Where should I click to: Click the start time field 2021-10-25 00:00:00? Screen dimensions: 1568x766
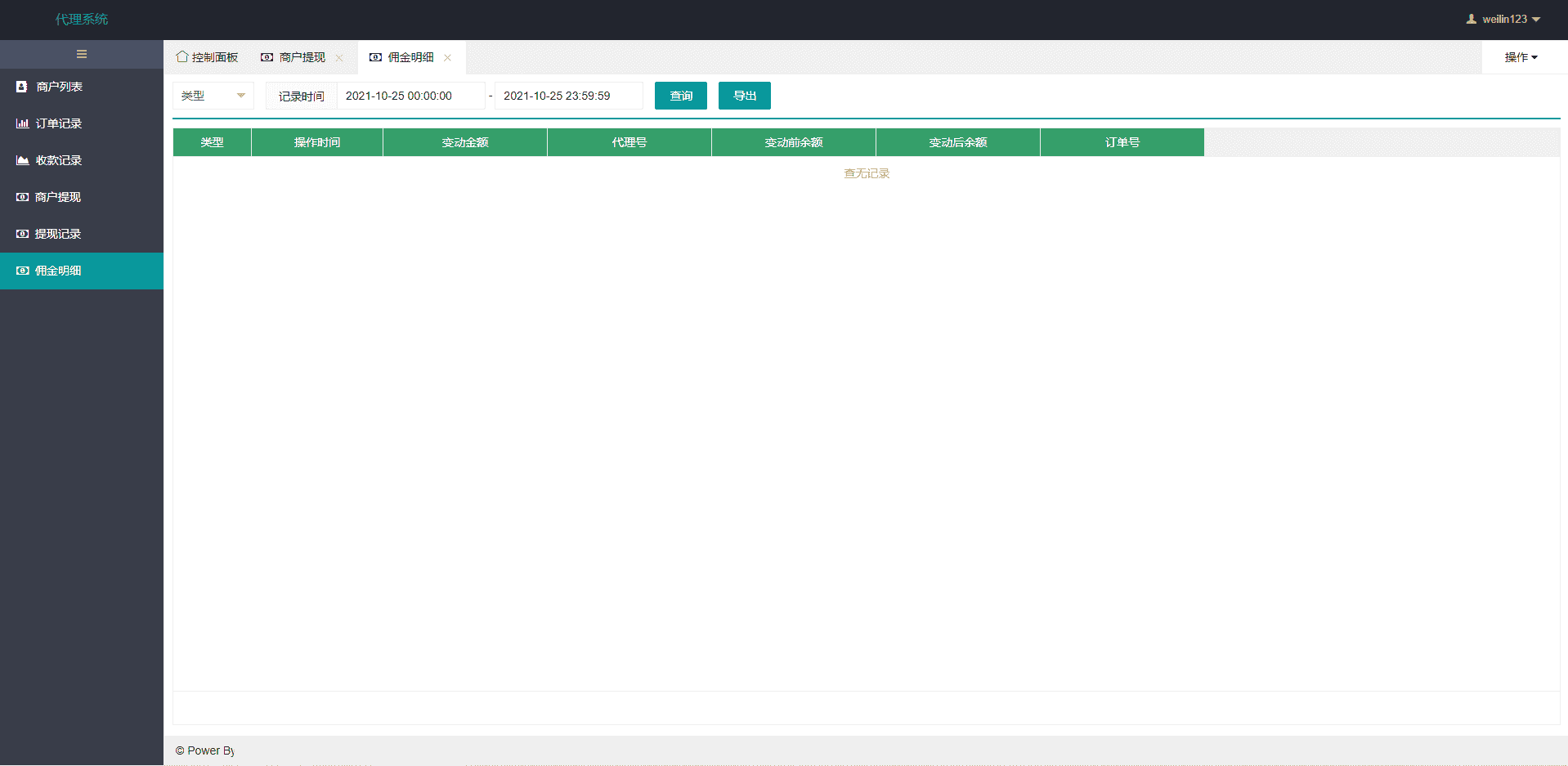click(410, 96)
